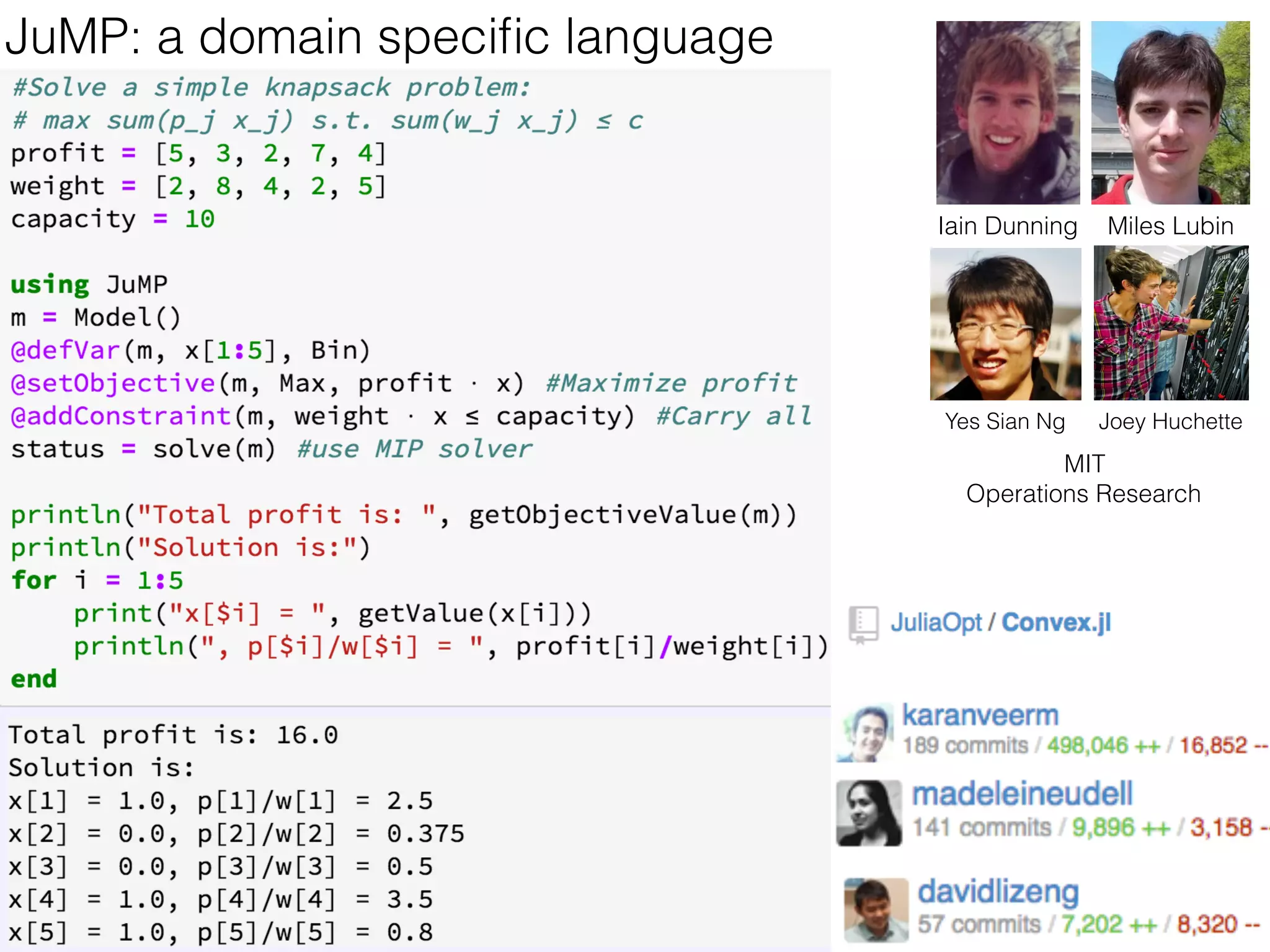Click the output row with '0.375'
This screenshot has width=1270, height=952.
coord(236,834)
